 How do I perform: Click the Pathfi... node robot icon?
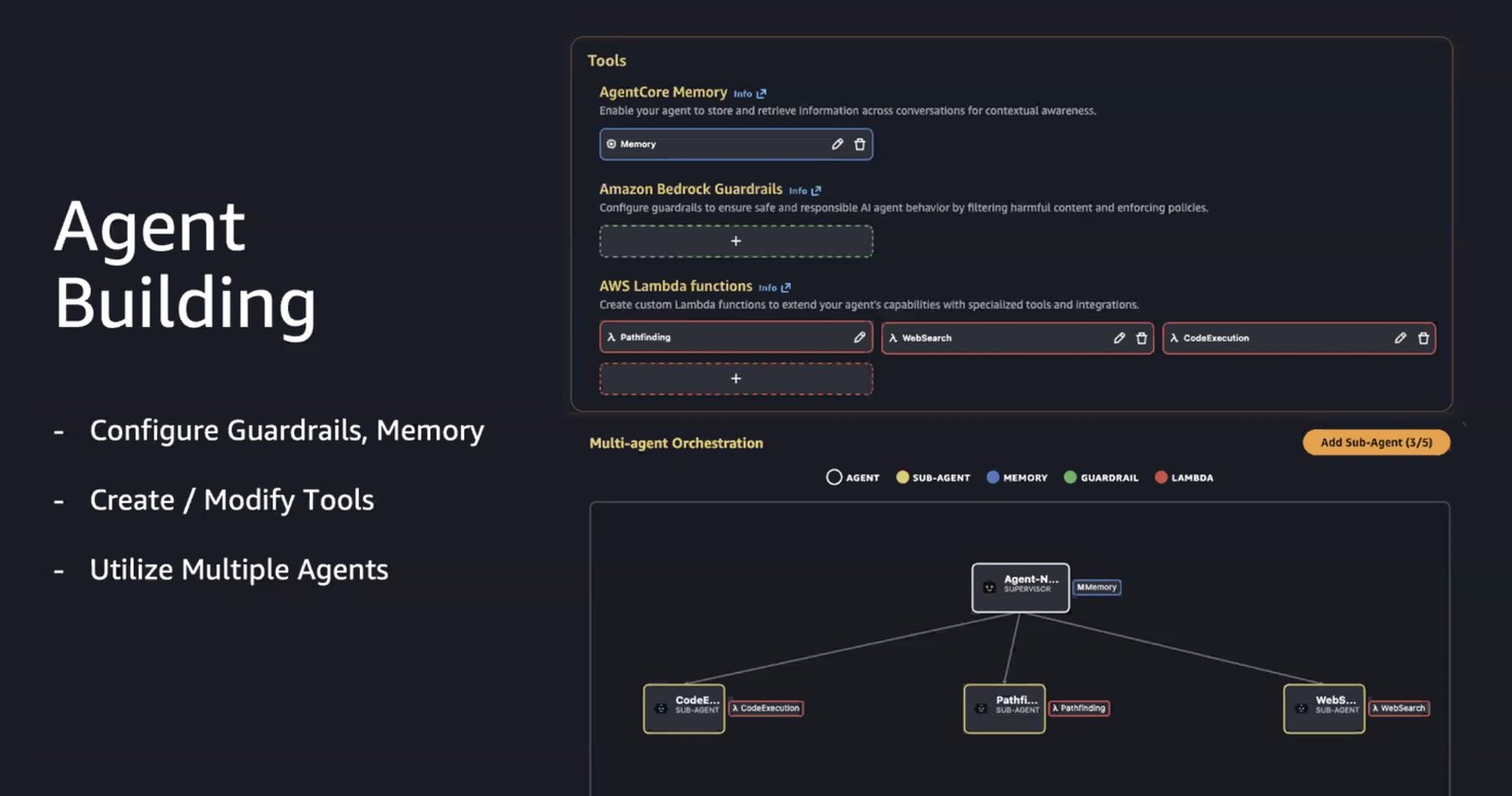(981, 709)
